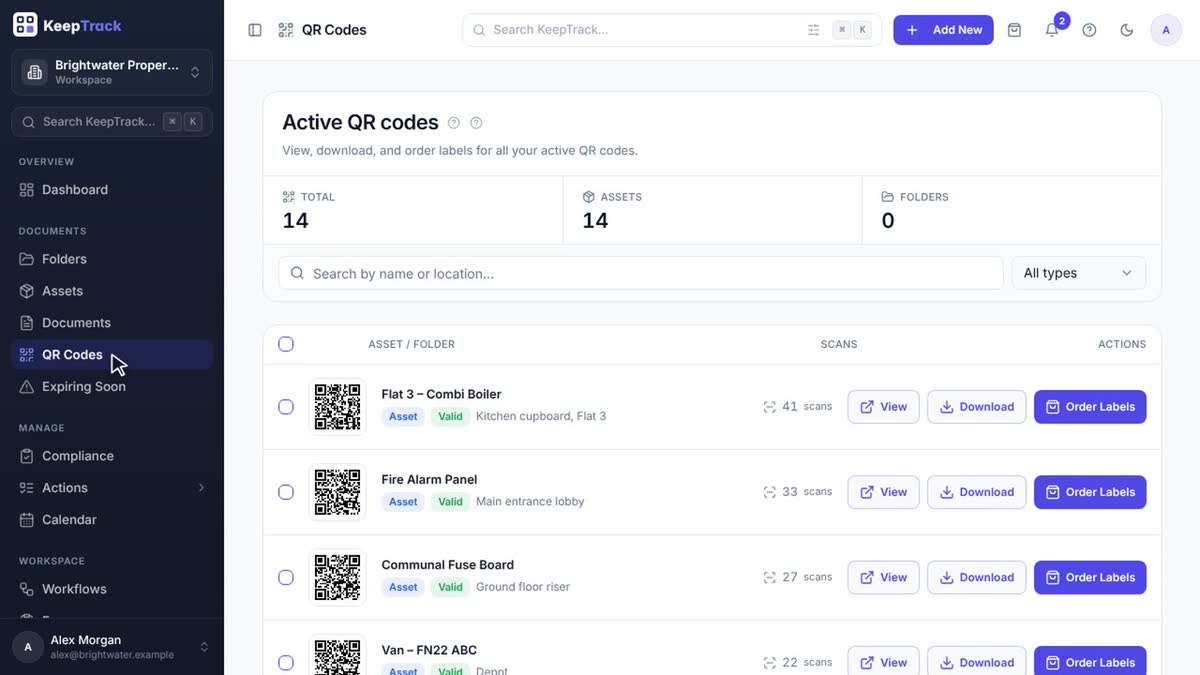This screenshot has width=1200, height=675.
Task: View the Flat 3 – Combi Boiler QR code
Action: point(883,407)
